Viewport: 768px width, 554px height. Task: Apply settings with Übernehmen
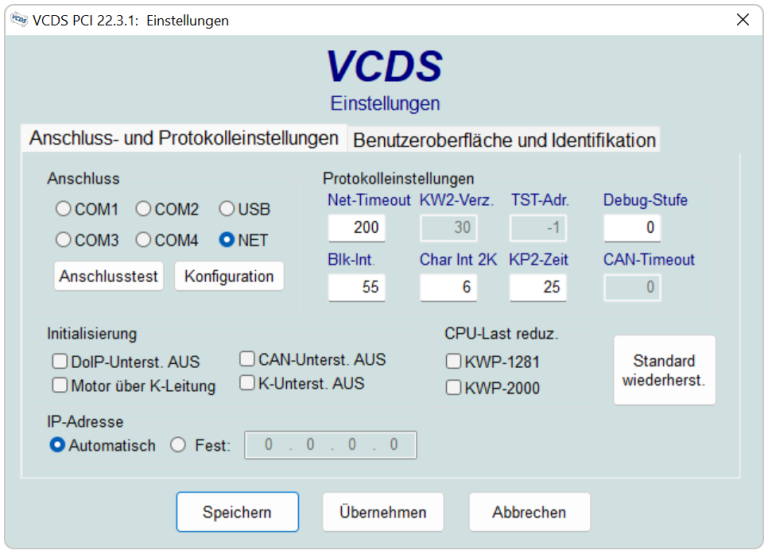pyautogui.click(x=383, y=512)
